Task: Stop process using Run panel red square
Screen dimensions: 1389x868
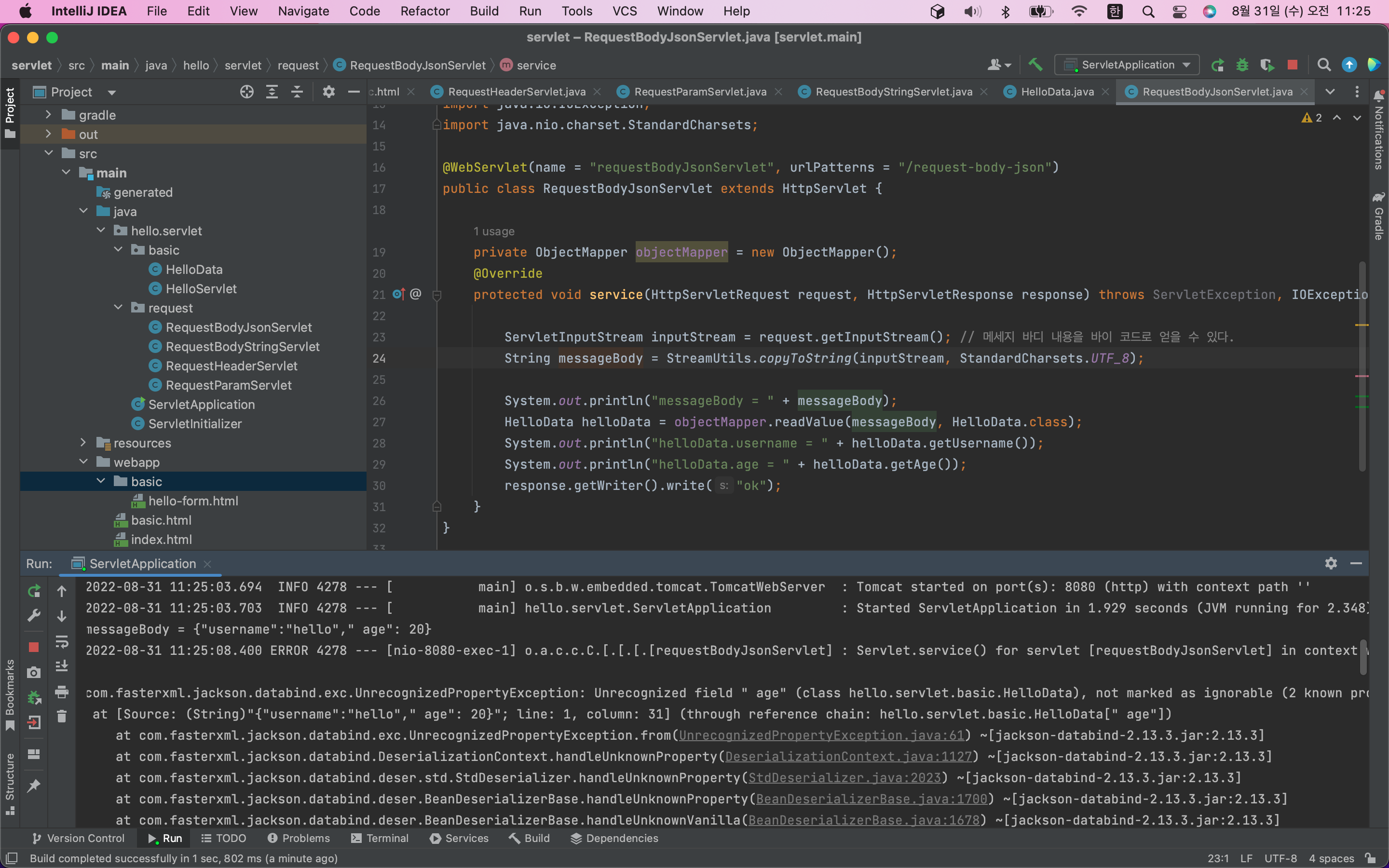Action: [34, 647]
